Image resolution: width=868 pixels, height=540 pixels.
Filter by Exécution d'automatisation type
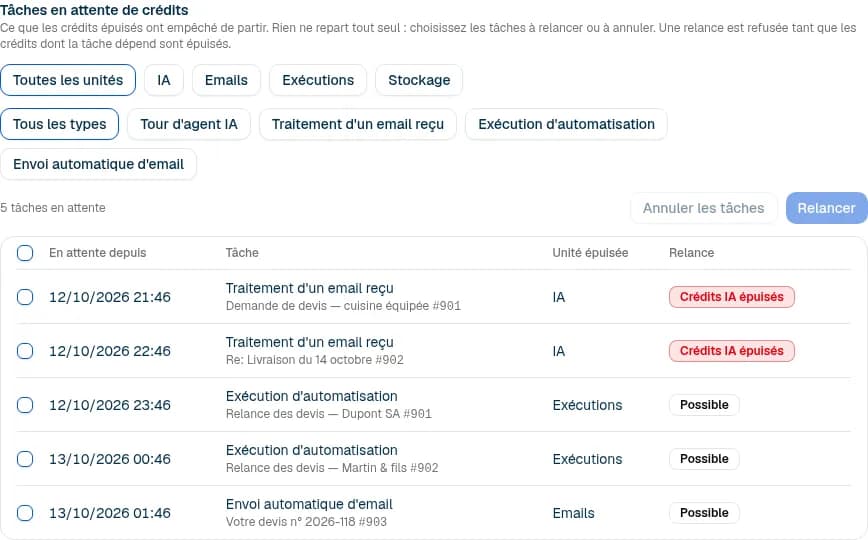(x=566, y=124)
